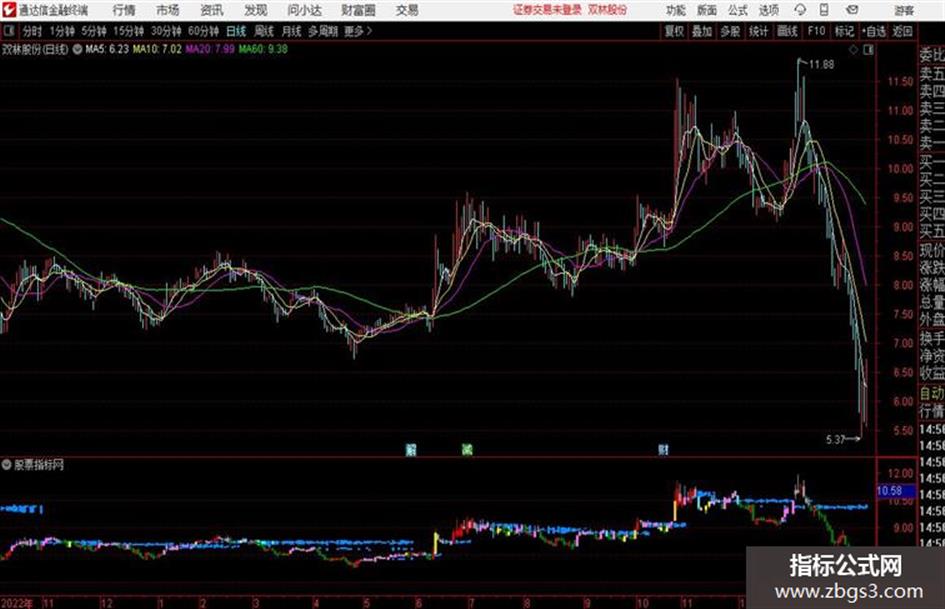Click the 证券交易未登录 login link
This screenshot has width=945, height=609.
[547, 10]
